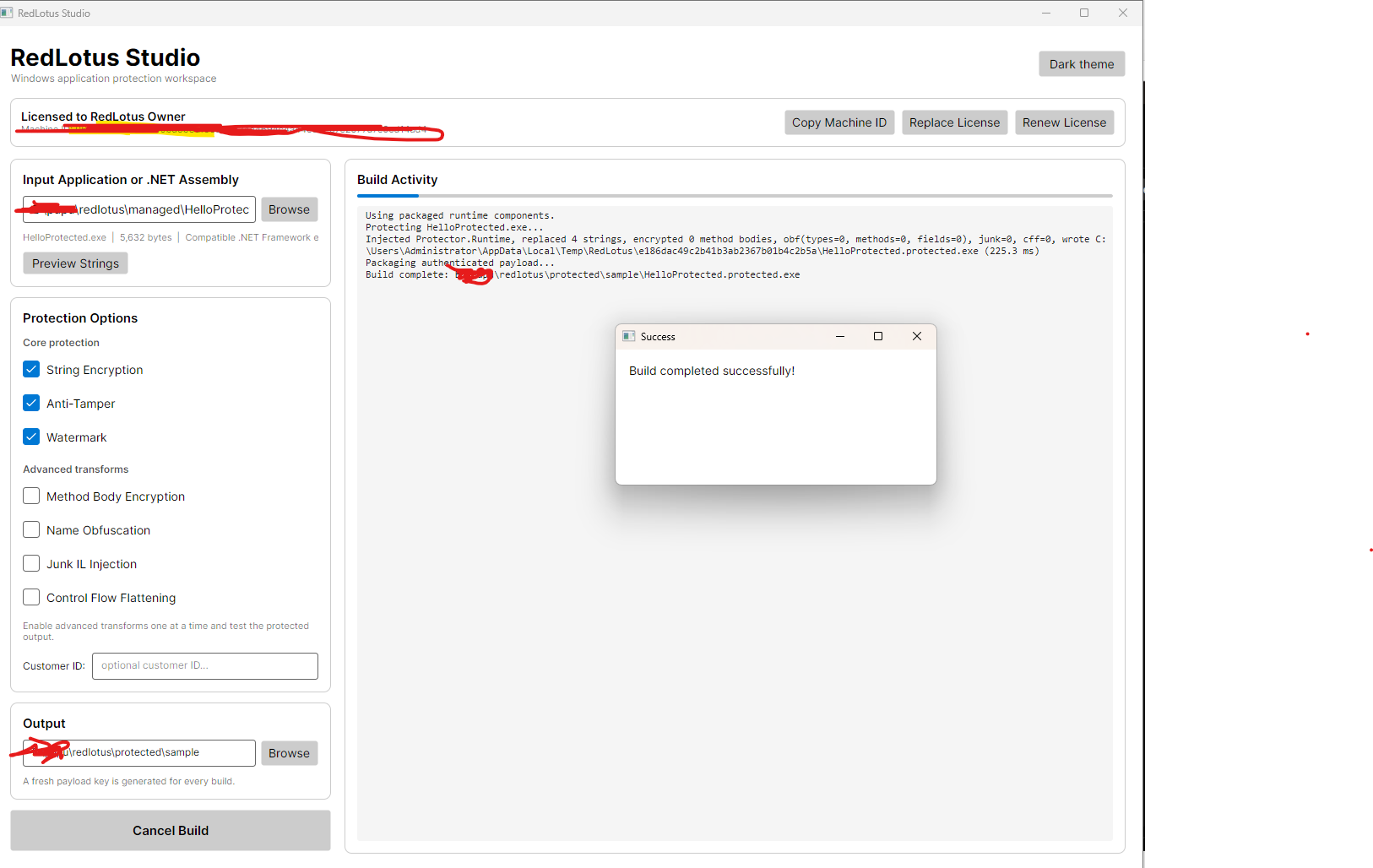Click the "HelloProtected.exe" file name label
Screen dimensions: 1373x868
[x=64, y=237]
